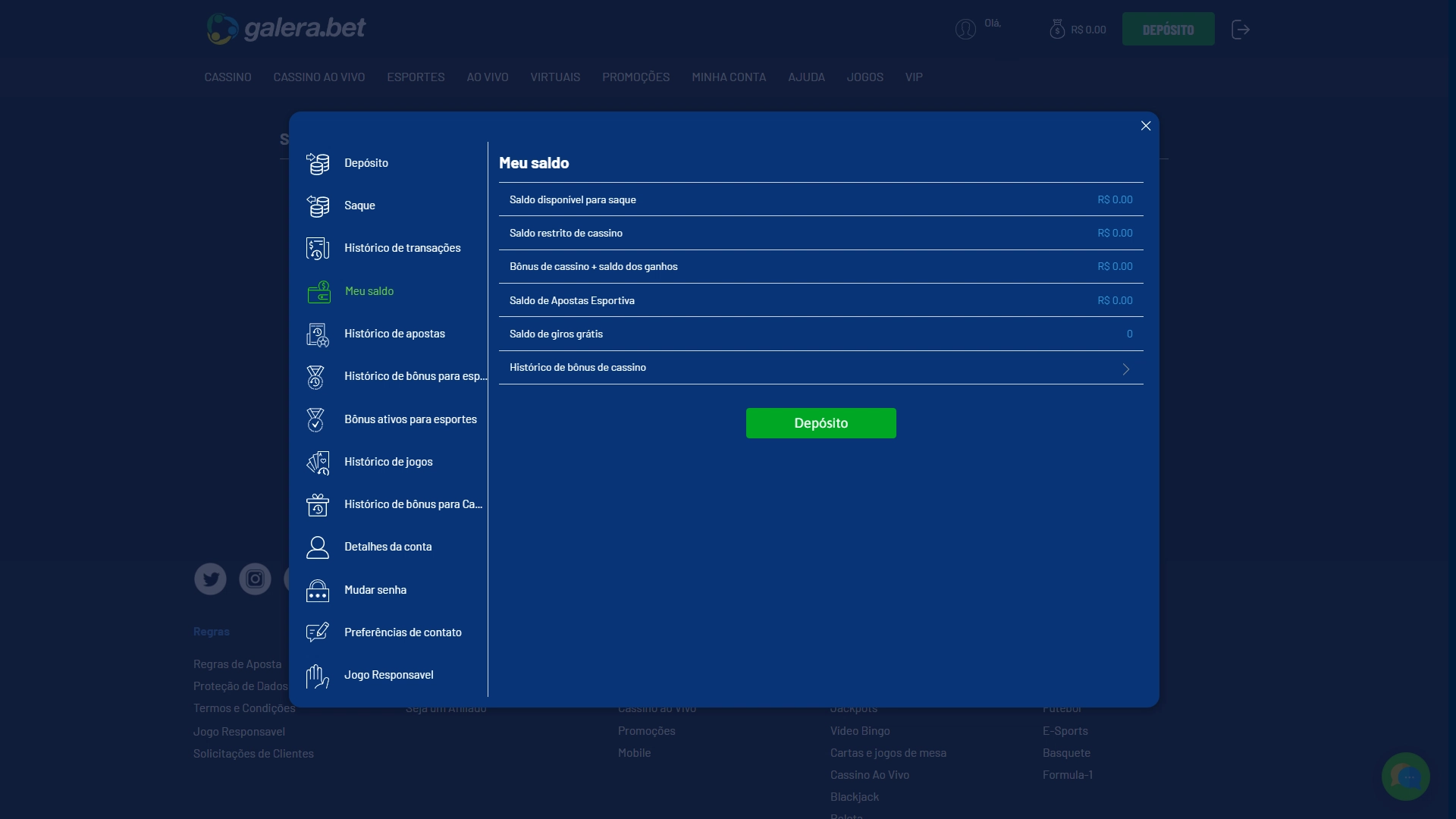The height and width of the screenshot is (819, 1456).
Task: Open Termos e Condições footer link
Action: [x=244, y=708]
